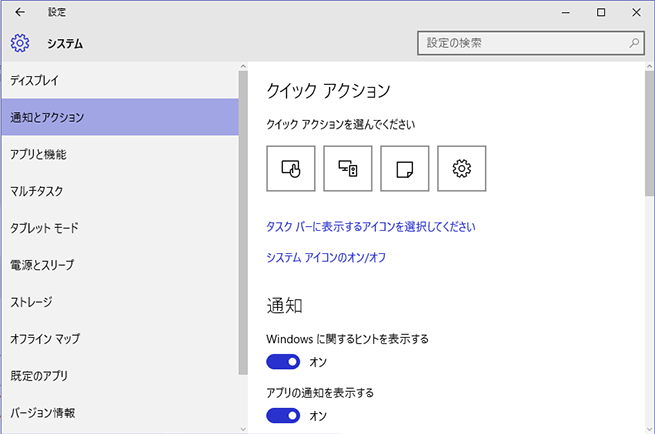Click the All settings gear quick action
Screen dimensions: 655x434
coord(462,168)
